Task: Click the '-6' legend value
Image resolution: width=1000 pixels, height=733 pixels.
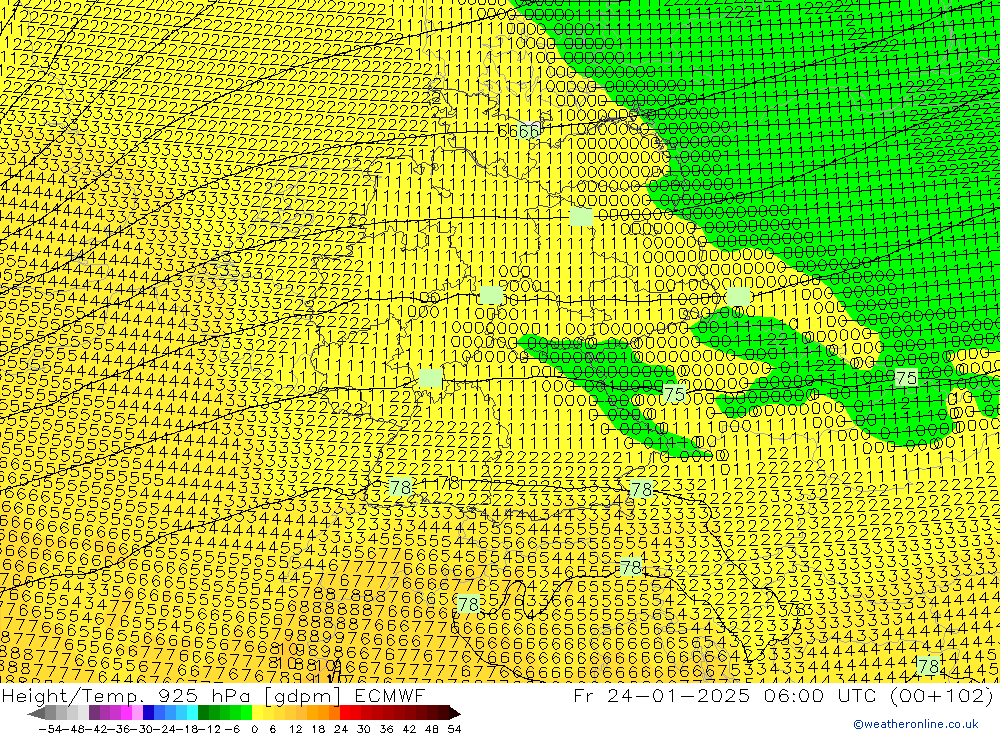Action: [x=232, y=729]
